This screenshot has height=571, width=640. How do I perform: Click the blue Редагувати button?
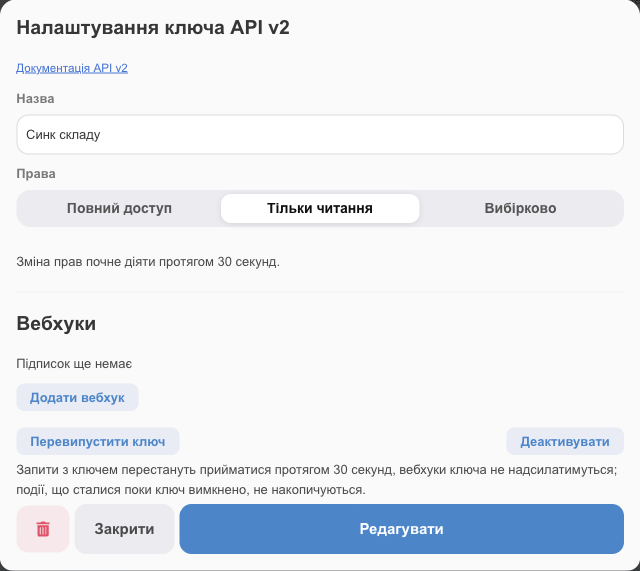pyautogui.click(x=402, y=529)
